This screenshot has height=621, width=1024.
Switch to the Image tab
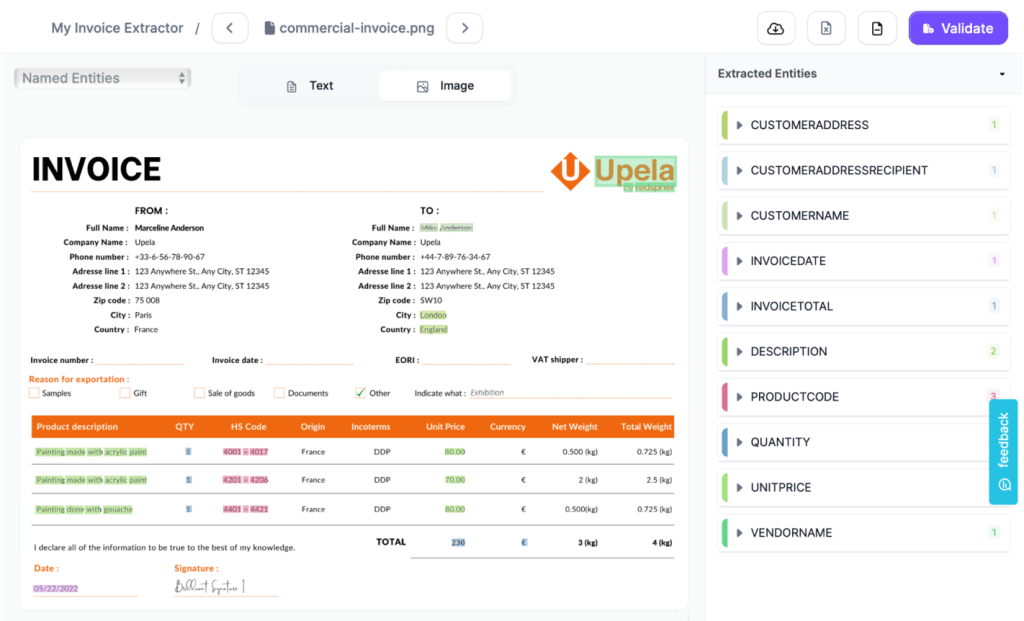[445, 86]
